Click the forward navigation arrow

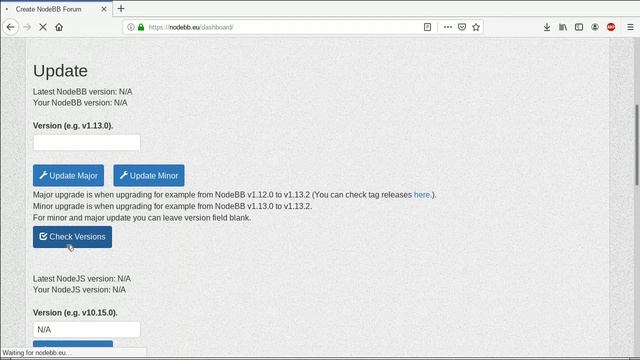click(x=27, y=27)
